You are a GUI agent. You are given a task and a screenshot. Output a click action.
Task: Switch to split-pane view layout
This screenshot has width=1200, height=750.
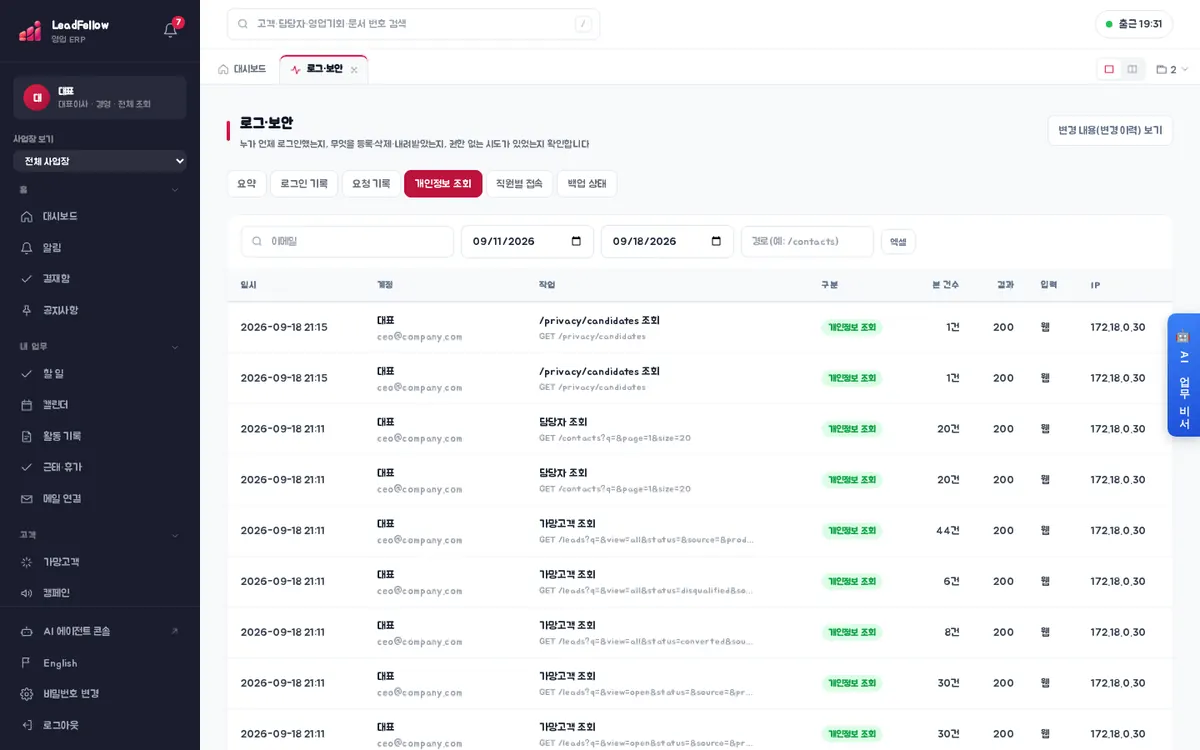pyautogui.click(x=1132, y=69)
